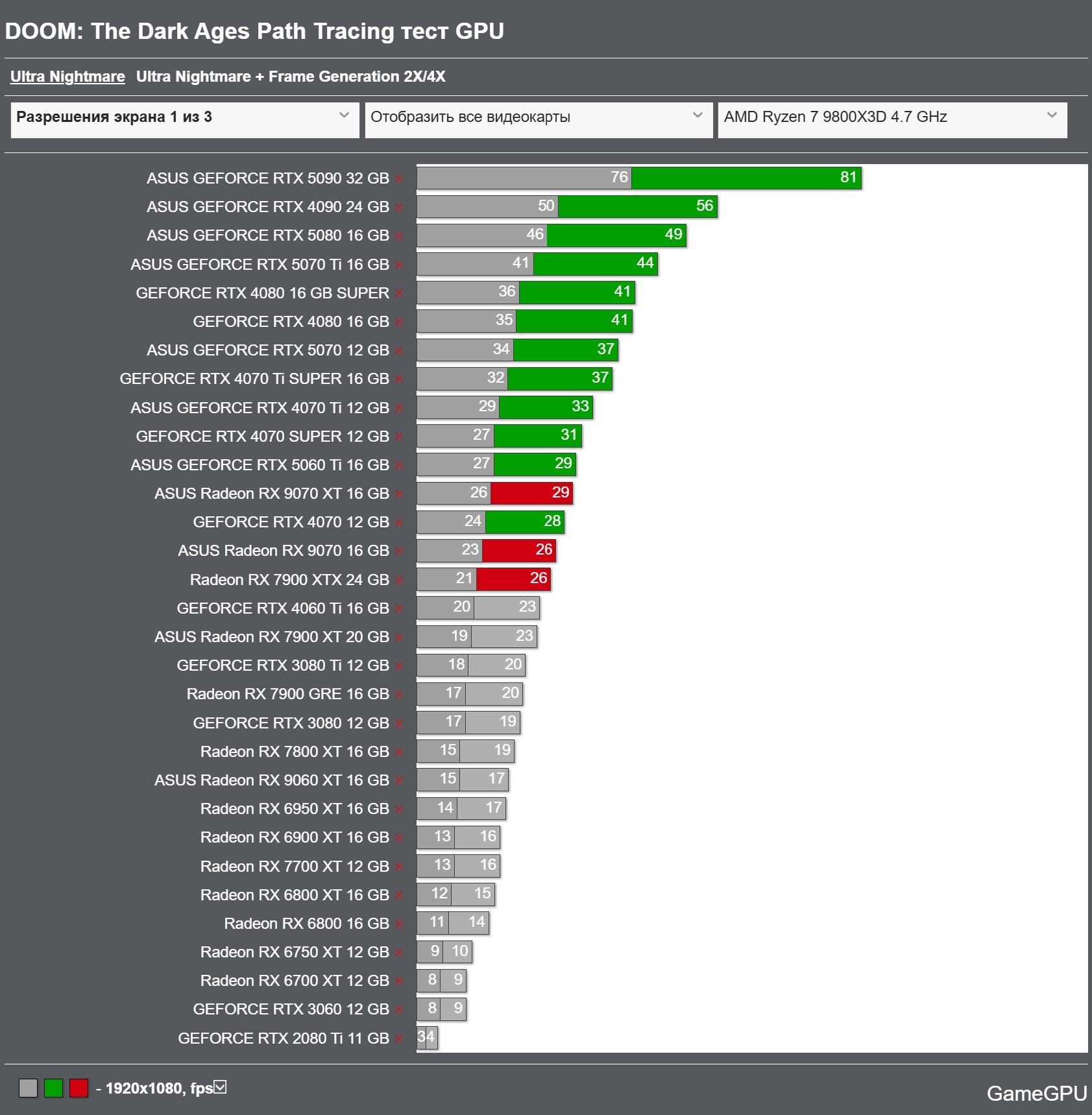Remove GEFORCE RTX 2080 Ti 11 GB row
1092x1115 pixels.
pos(399,1040)
